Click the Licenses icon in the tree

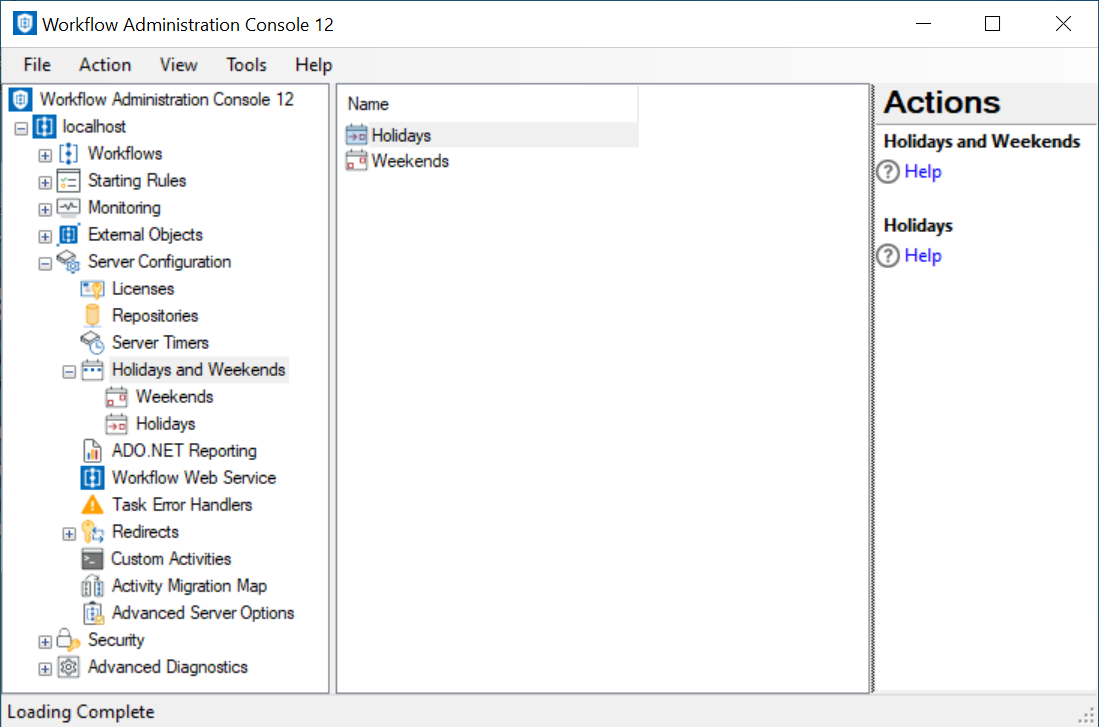(93, 289)
